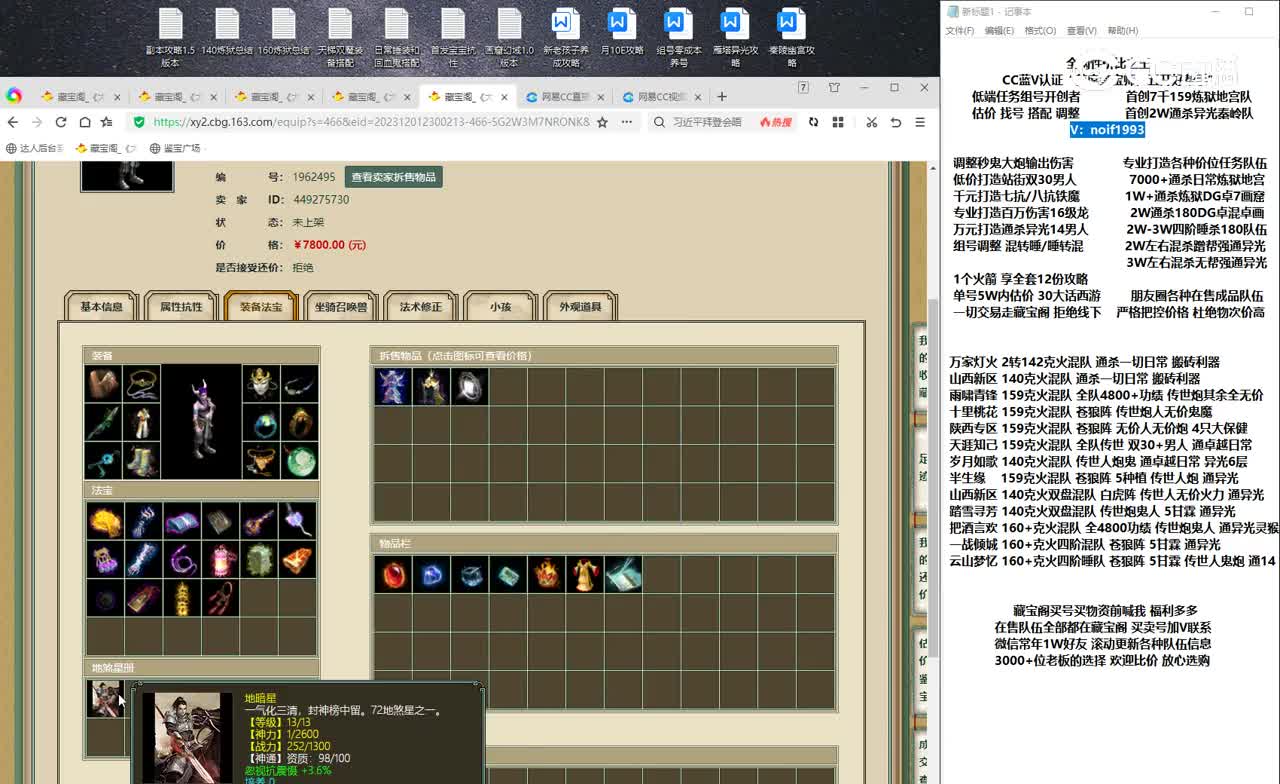Open the Notepad 编辑(E) menu
This screenshot has width=1280, height=784.
[999, 31]
